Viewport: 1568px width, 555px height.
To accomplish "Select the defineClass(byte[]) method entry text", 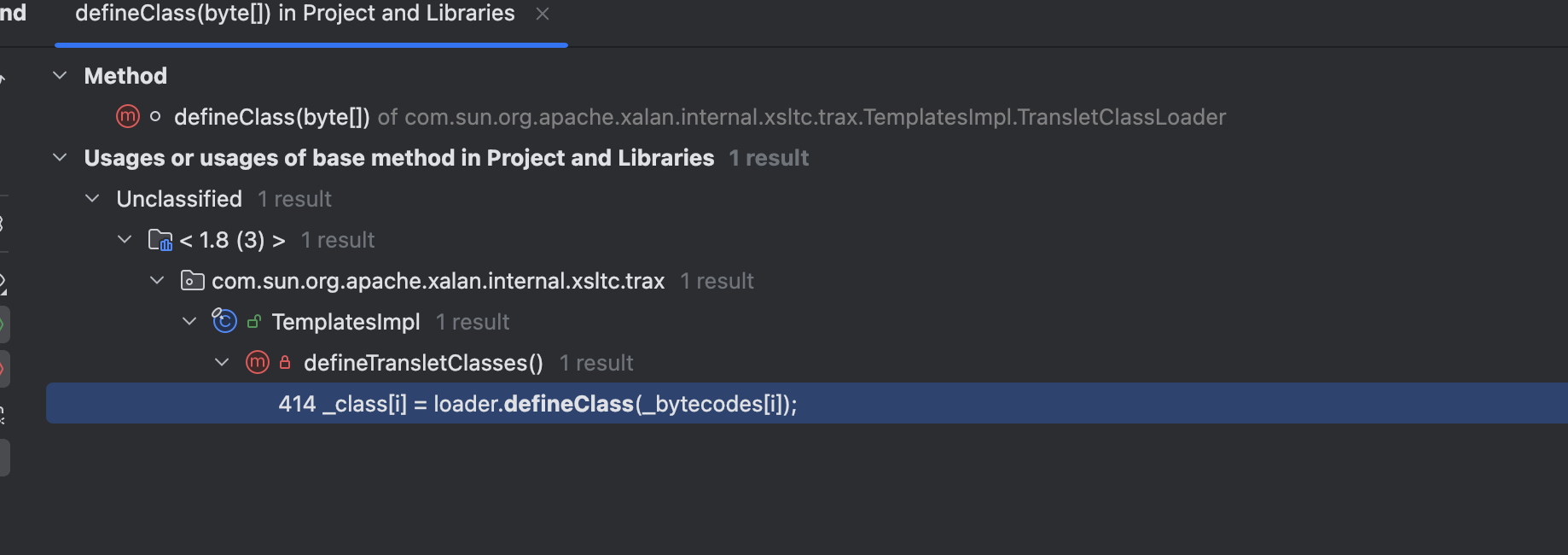I will [x=271, y=117].
